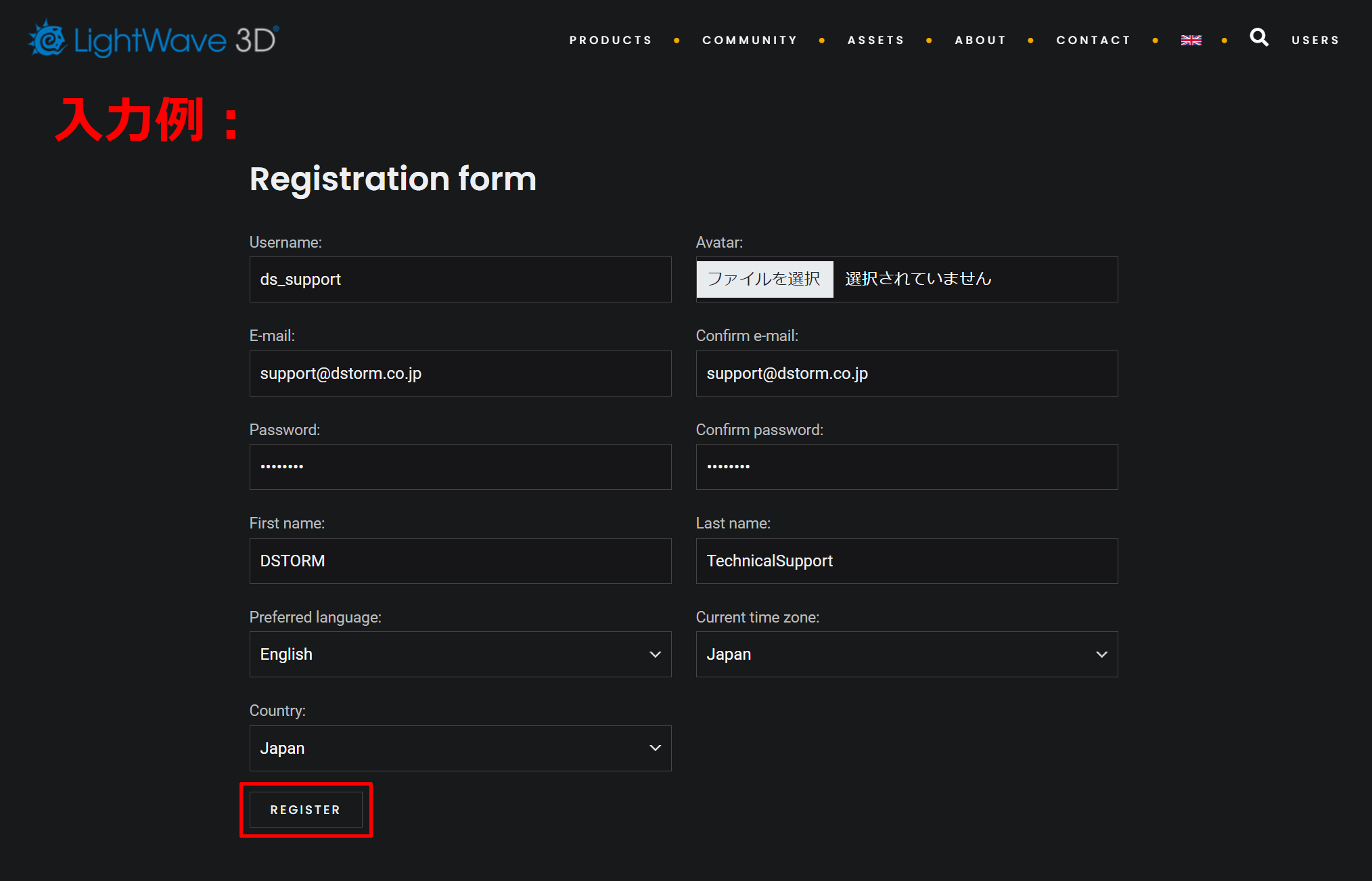Screen dimensions: 1372x881
Task: Open the About menu
Action: click(x=980, y=41)
